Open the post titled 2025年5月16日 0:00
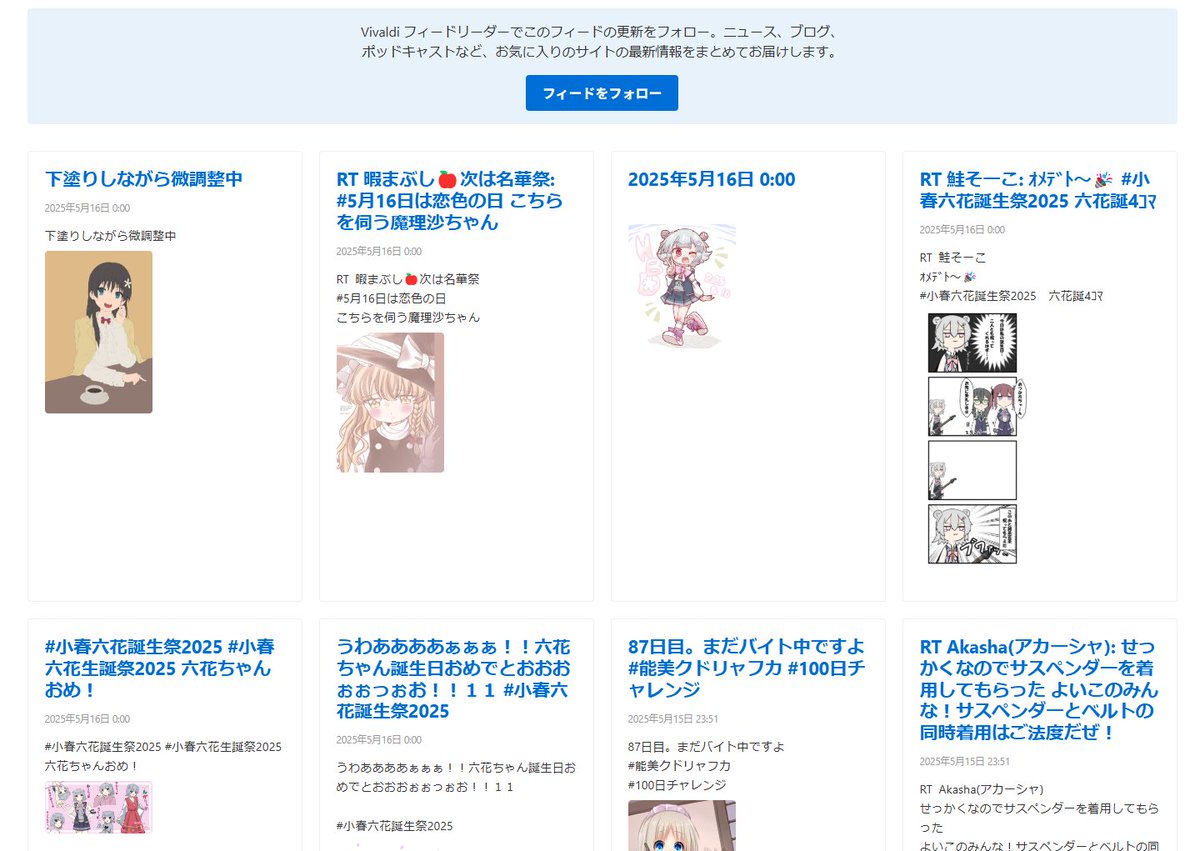The height and width of the screenshot is (851, 1200). (711, 179)
